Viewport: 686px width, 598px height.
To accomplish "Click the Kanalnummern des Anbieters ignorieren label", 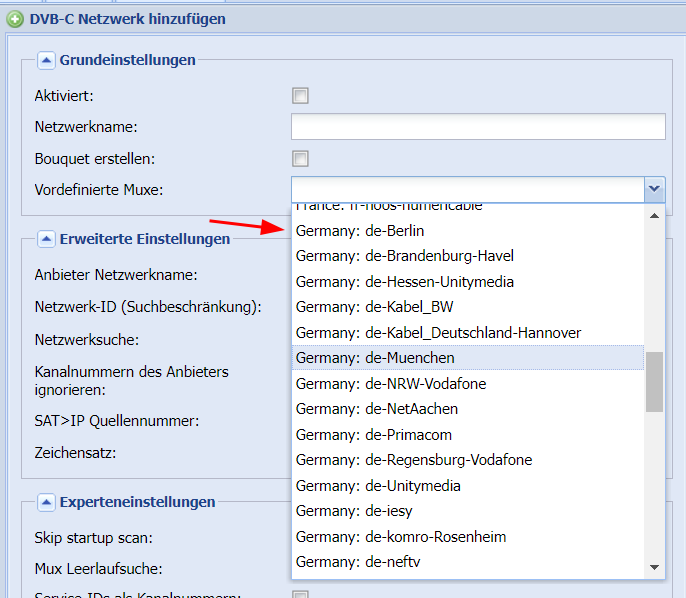I will (131, 381).
